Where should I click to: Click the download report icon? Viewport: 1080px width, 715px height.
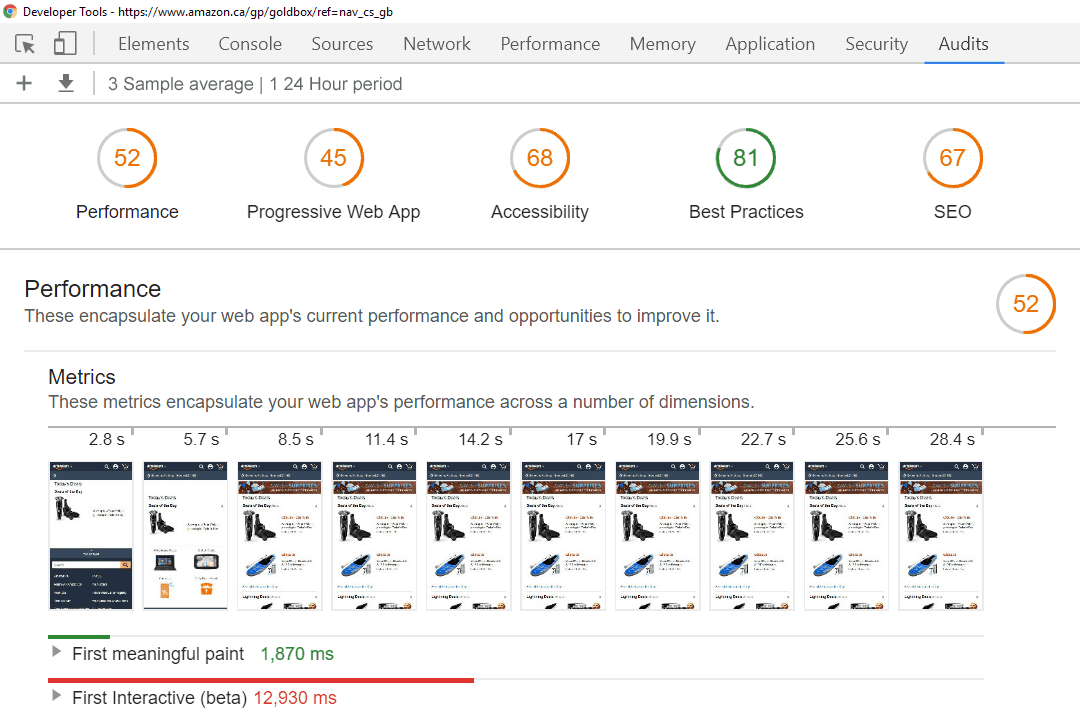(x=66, y=84)
